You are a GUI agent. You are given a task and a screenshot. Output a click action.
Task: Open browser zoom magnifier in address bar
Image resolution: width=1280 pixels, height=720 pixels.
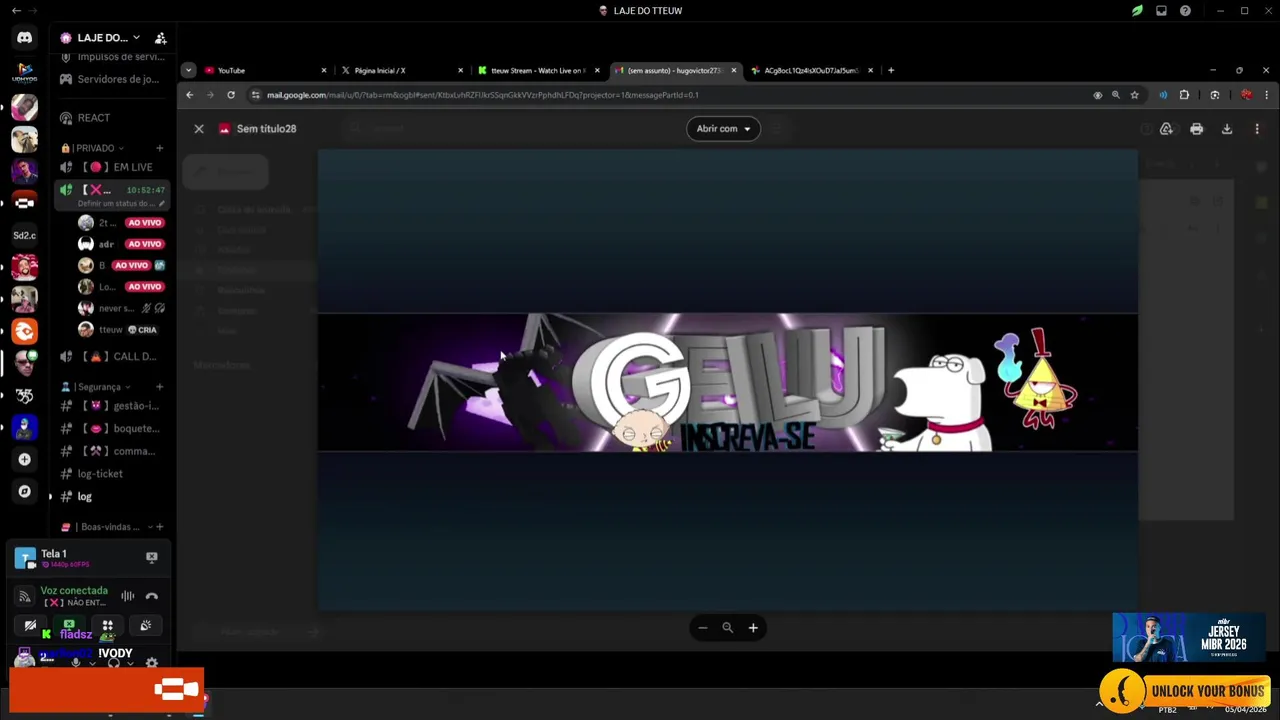point(1116,95)
